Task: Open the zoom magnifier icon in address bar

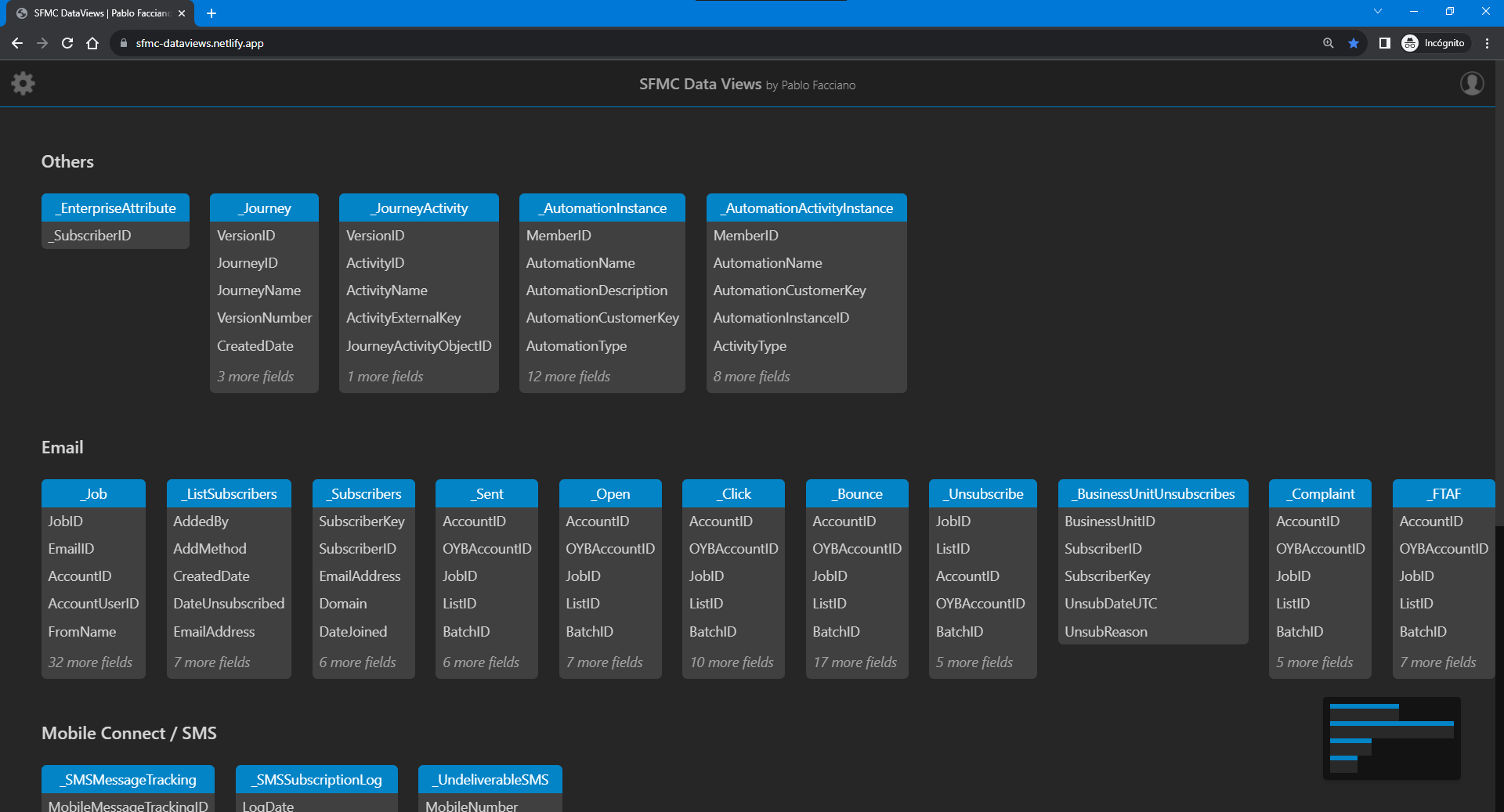Action: pyautogui.click(x=1328, y=43)
